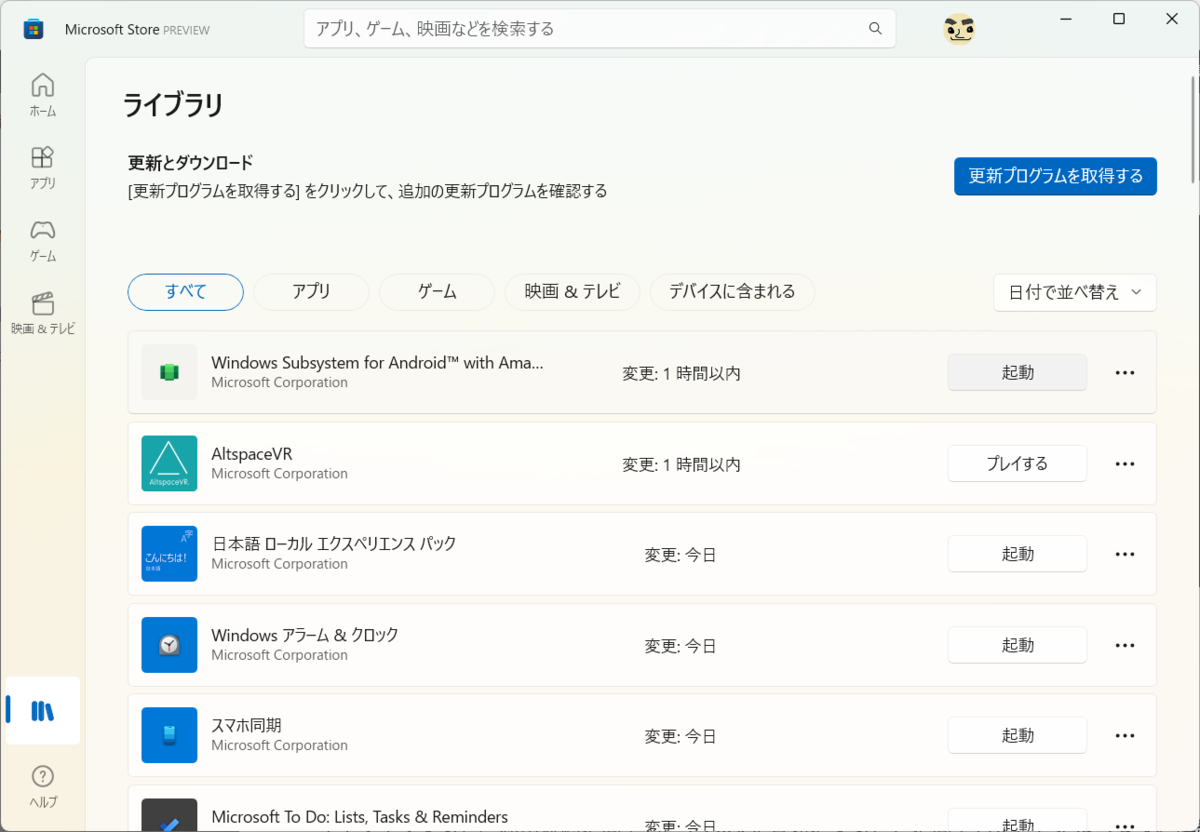
Task: Open the 日付で並べ替え sort dropdown
Action: (x=1075, y=293)
